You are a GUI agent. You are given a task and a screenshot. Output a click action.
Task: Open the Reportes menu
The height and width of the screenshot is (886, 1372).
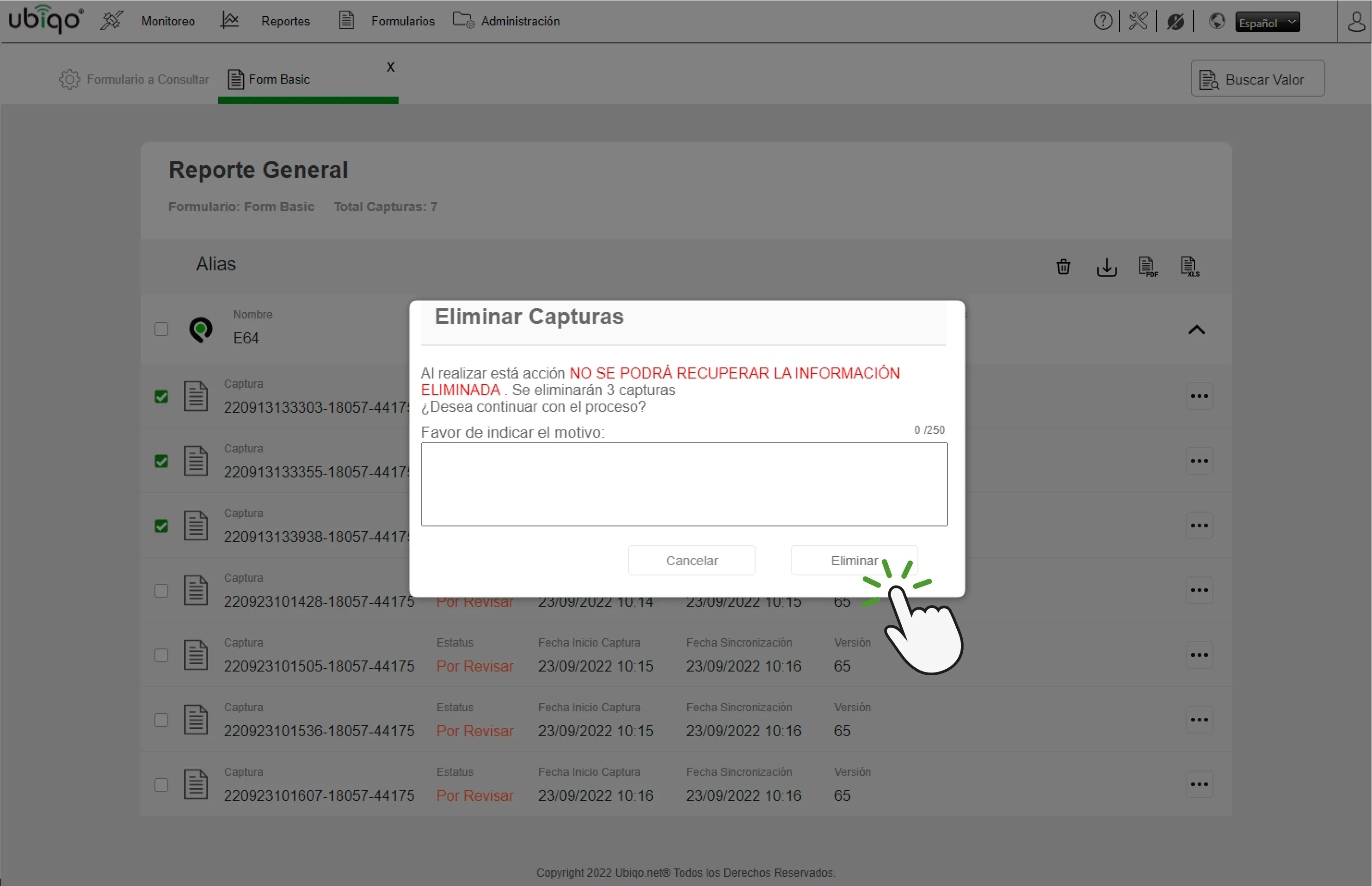click(285, 21)
